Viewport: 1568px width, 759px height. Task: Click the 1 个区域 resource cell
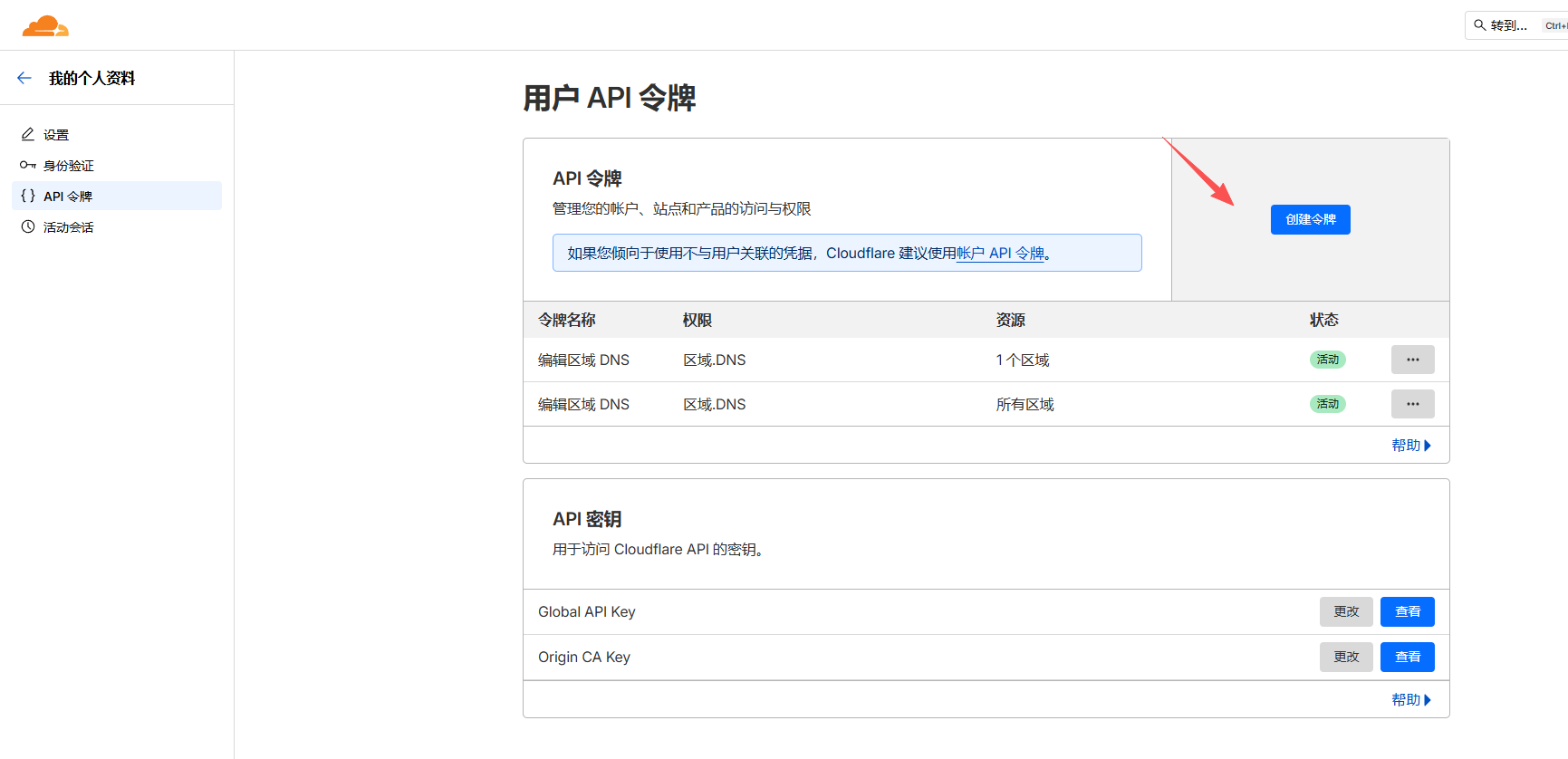pos(1023,360)
